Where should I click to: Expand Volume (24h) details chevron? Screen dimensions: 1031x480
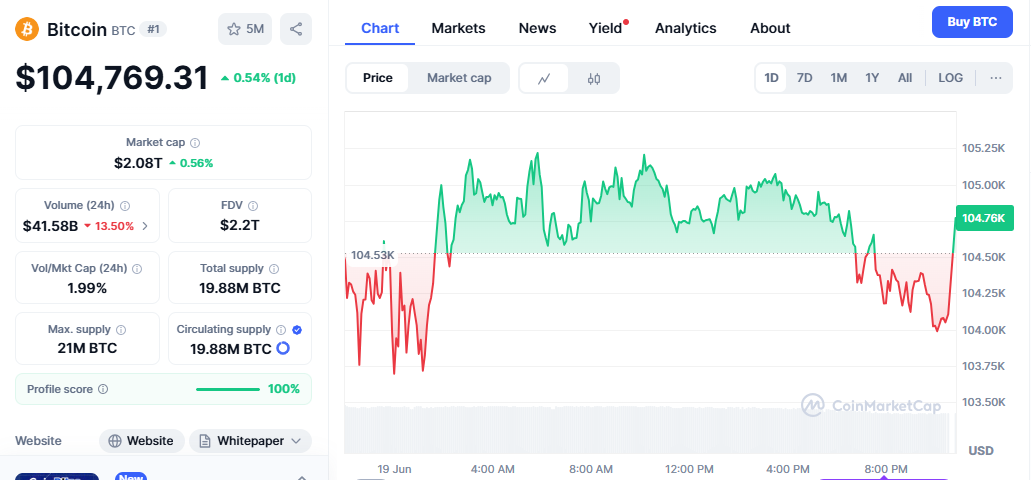click(145, 226)
